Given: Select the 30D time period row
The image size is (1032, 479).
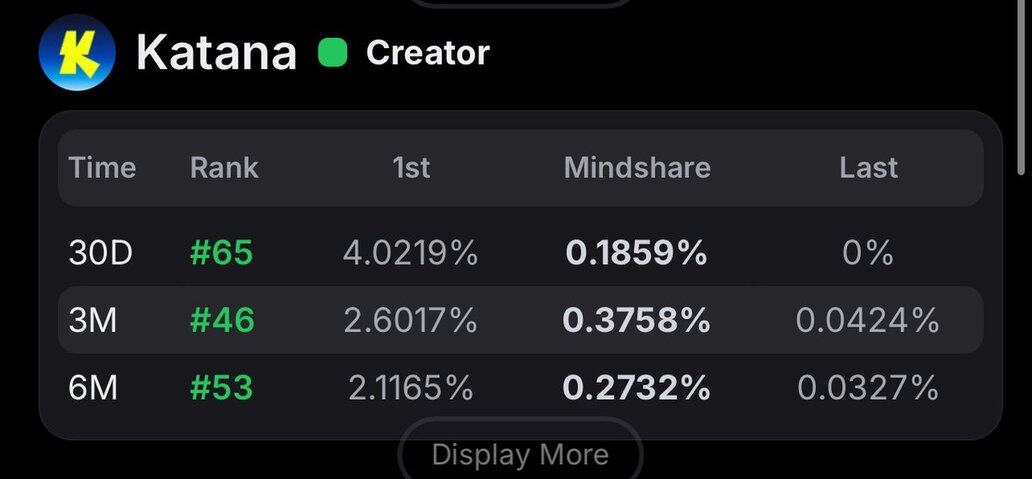Looking at the screenshot, I should (521, 253).
